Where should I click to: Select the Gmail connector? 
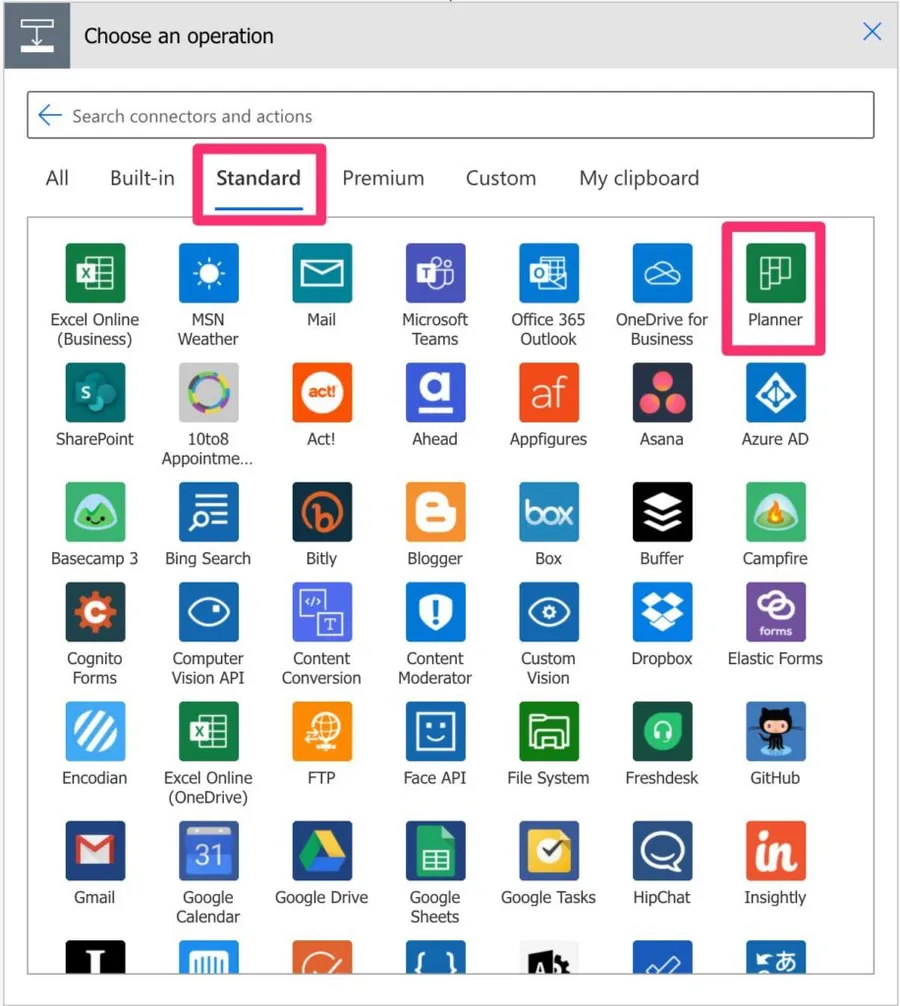click(95, 851)
